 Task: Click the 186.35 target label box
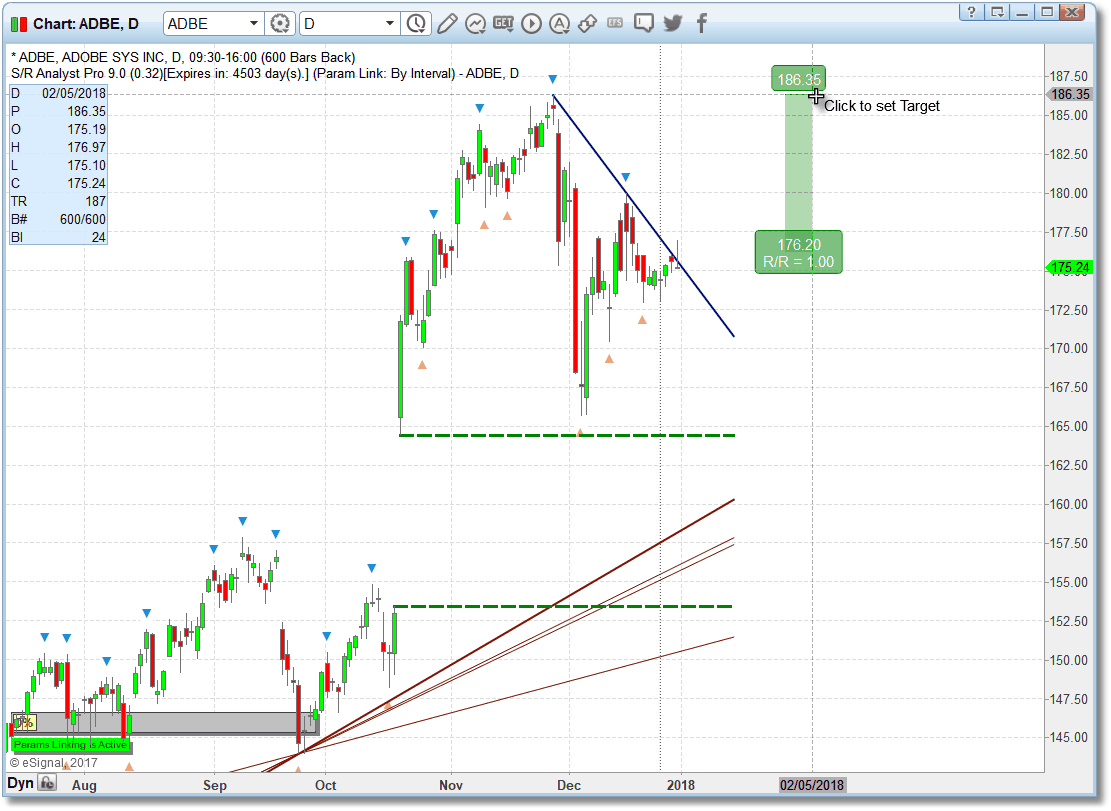click(799, 79)
